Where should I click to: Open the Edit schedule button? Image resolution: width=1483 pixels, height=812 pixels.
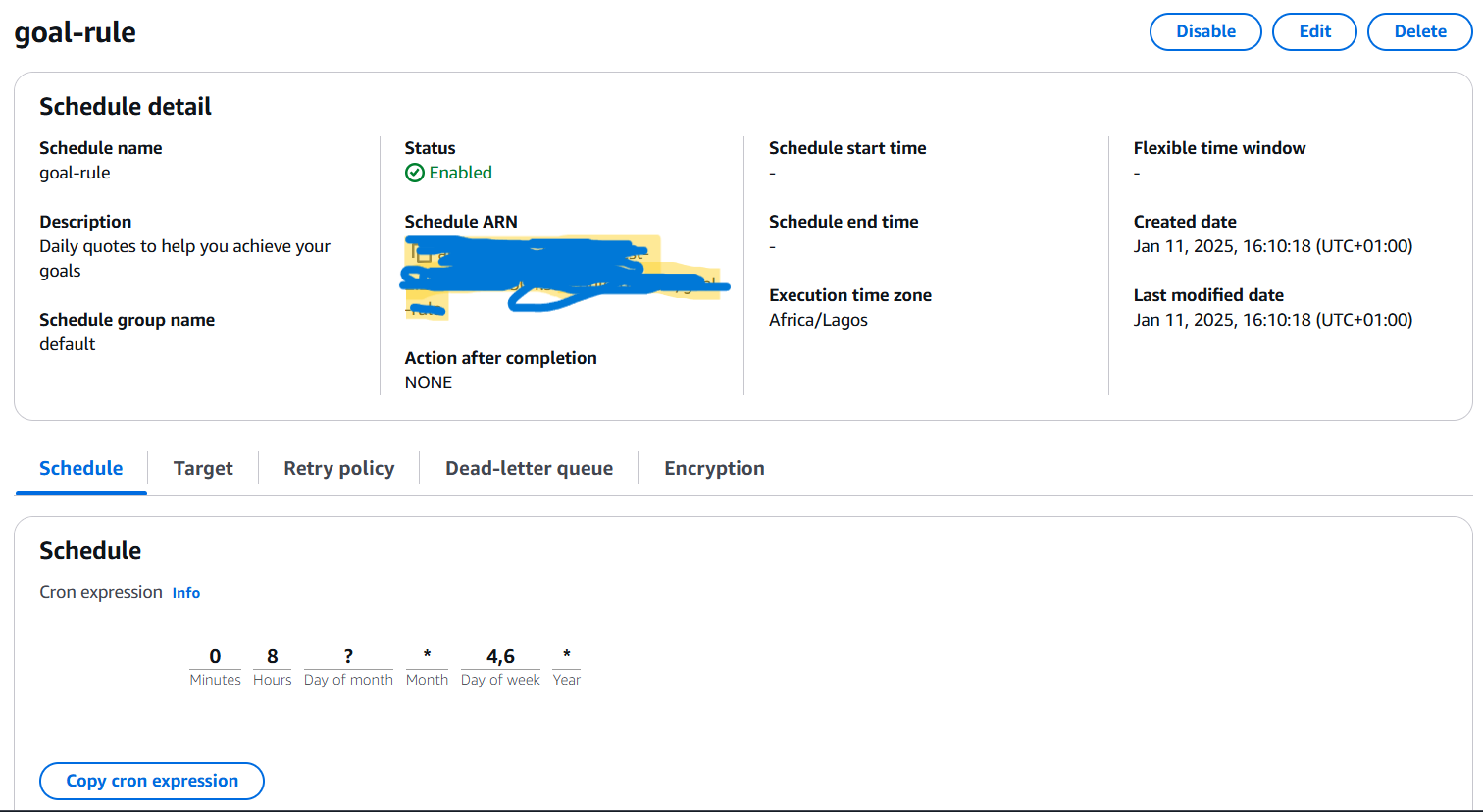[1314, 31]
